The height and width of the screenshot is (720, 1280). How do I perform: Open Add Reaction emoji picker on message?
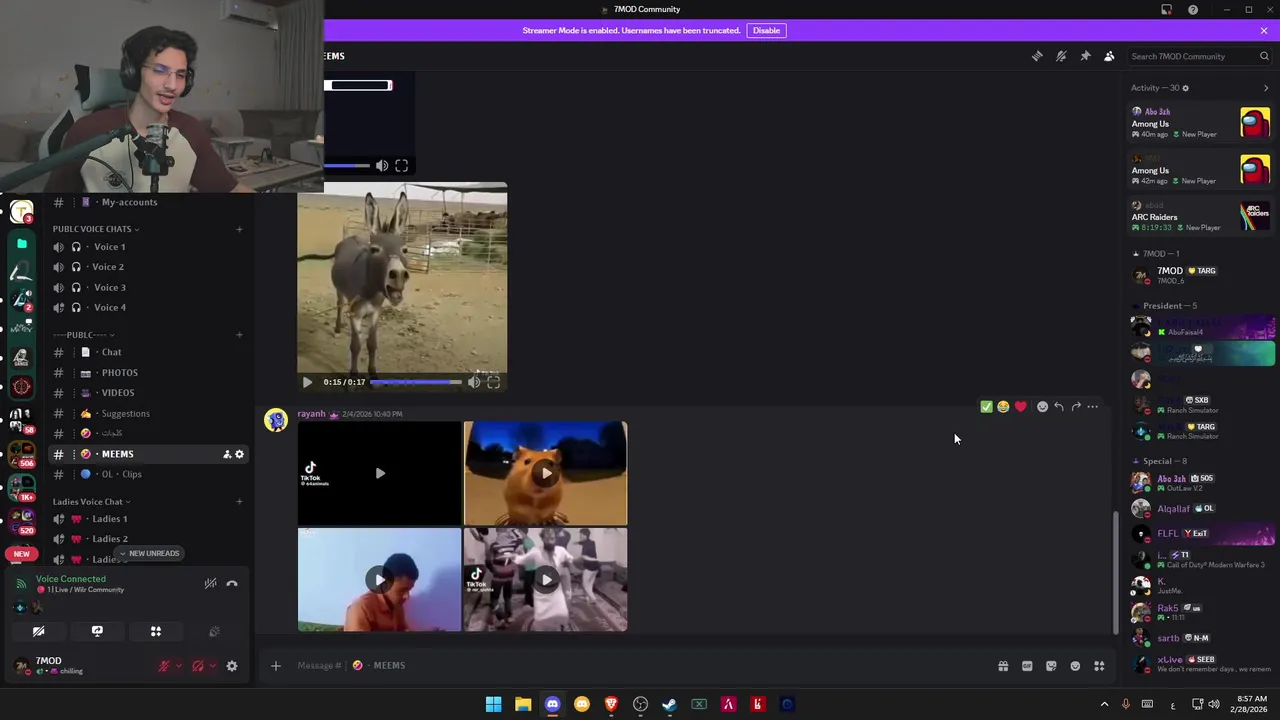(1042, 407)
